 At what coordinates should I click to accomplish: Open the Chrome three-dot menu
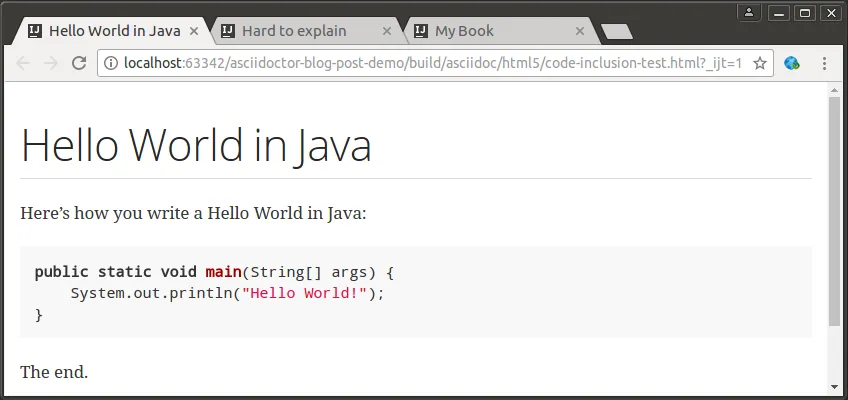[824, 63]
